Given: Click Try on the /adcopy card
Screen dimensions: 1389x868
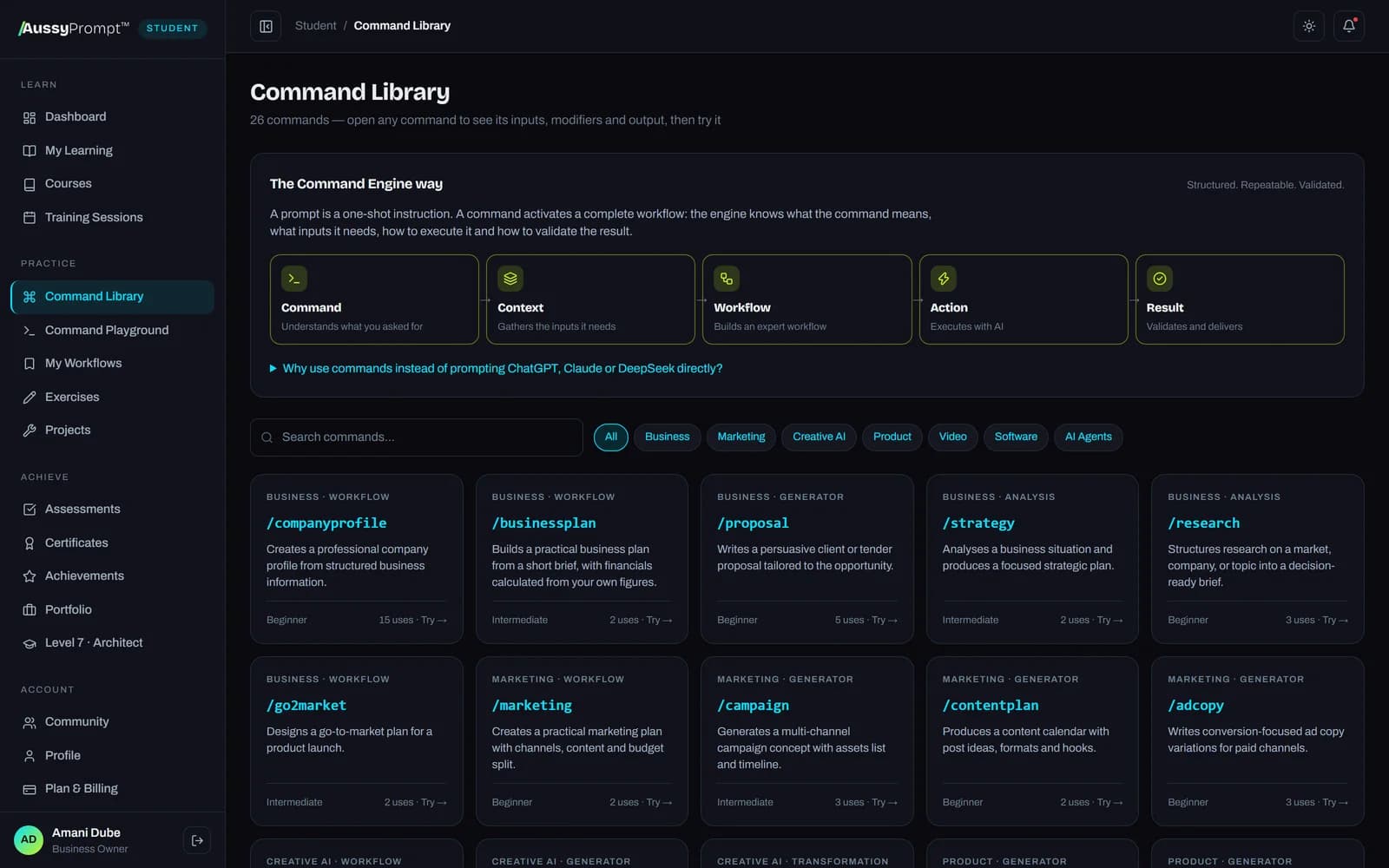Looking at the screenshot, I should pyautogui.click(x=1335, y=803).
